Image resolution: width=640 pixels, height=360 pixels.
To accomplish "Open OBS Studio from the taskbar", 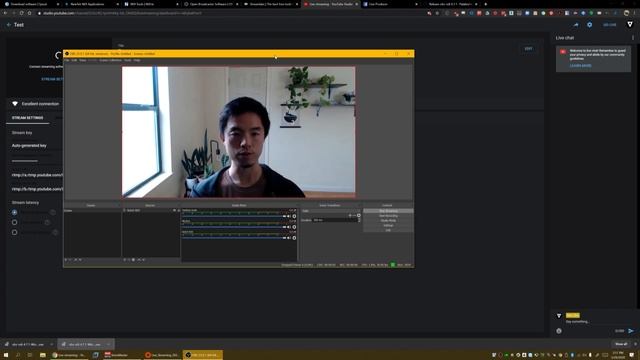I will click(203, 355).
